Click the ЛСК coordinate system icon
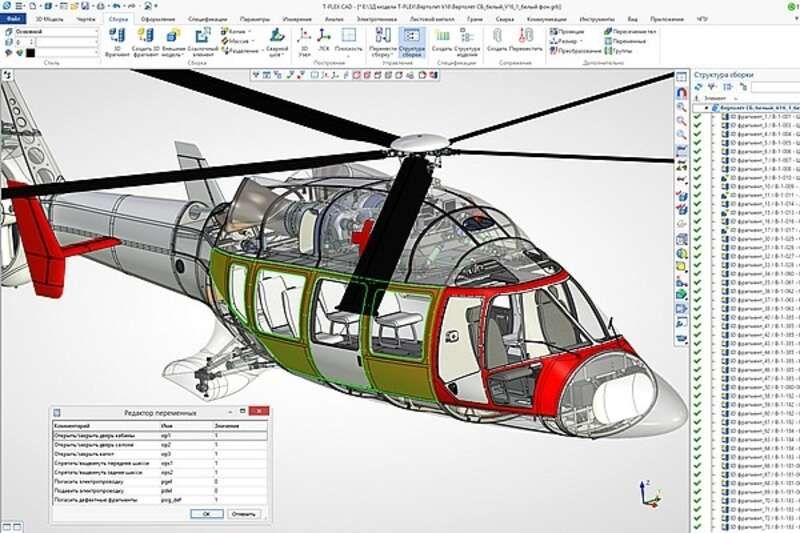This screenshot has height=533, width=800. pyautogui.click(x=323, y=38)
